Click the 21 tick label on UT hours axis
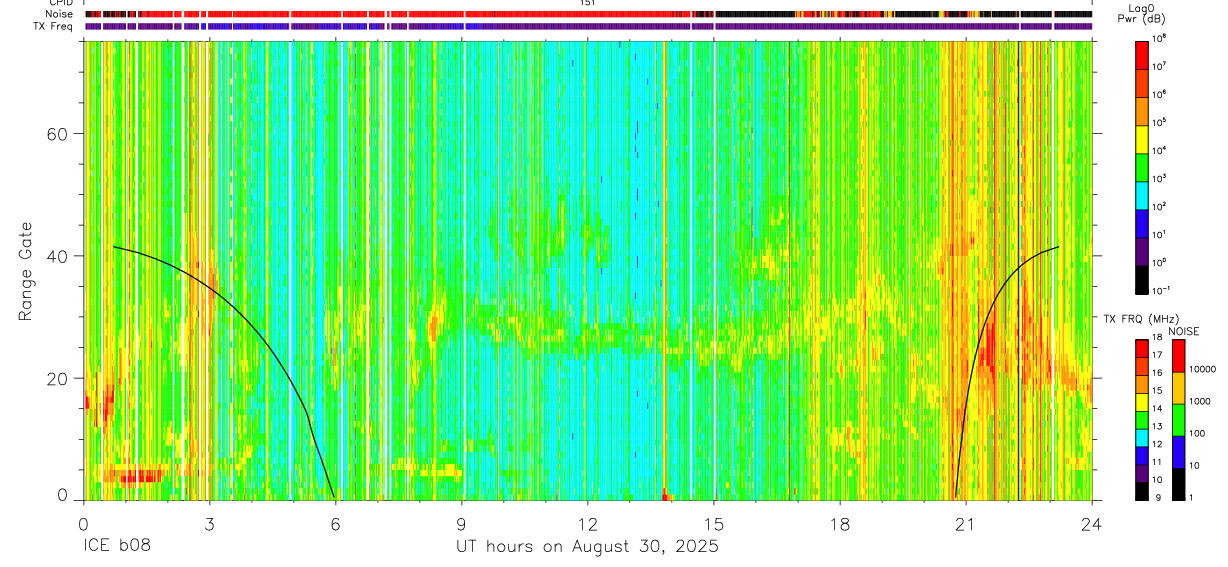The image size is (1228, 567). [966, 524]
